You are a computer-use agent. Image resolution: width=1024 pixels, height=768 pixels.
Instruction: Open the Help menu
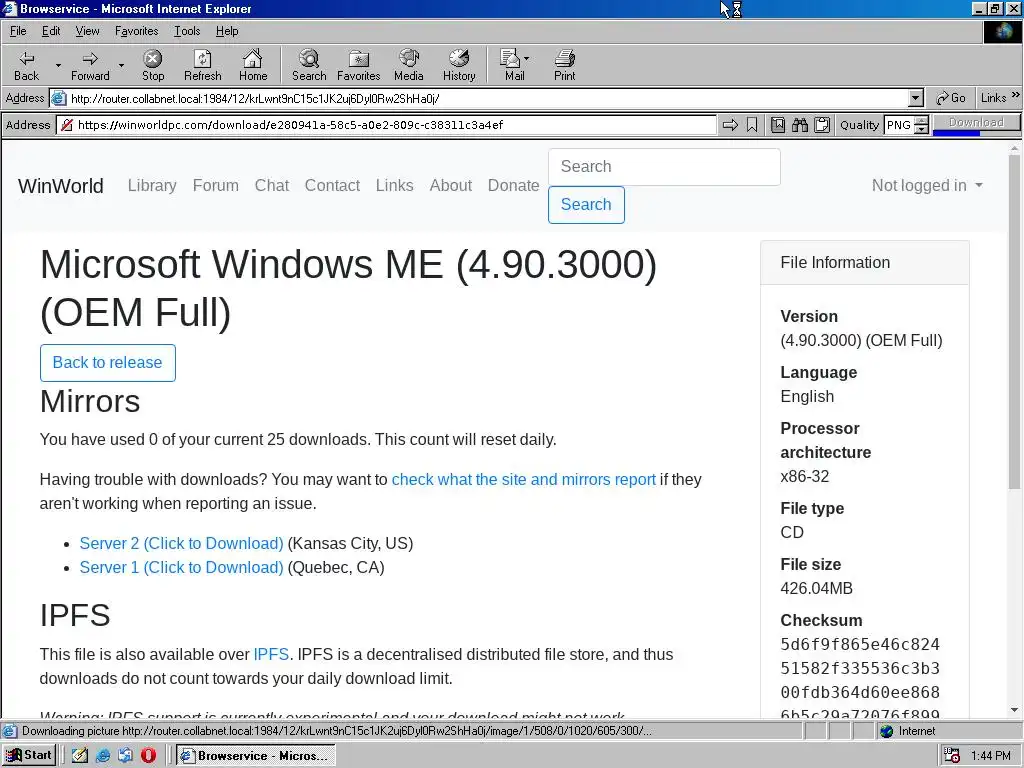227,31
